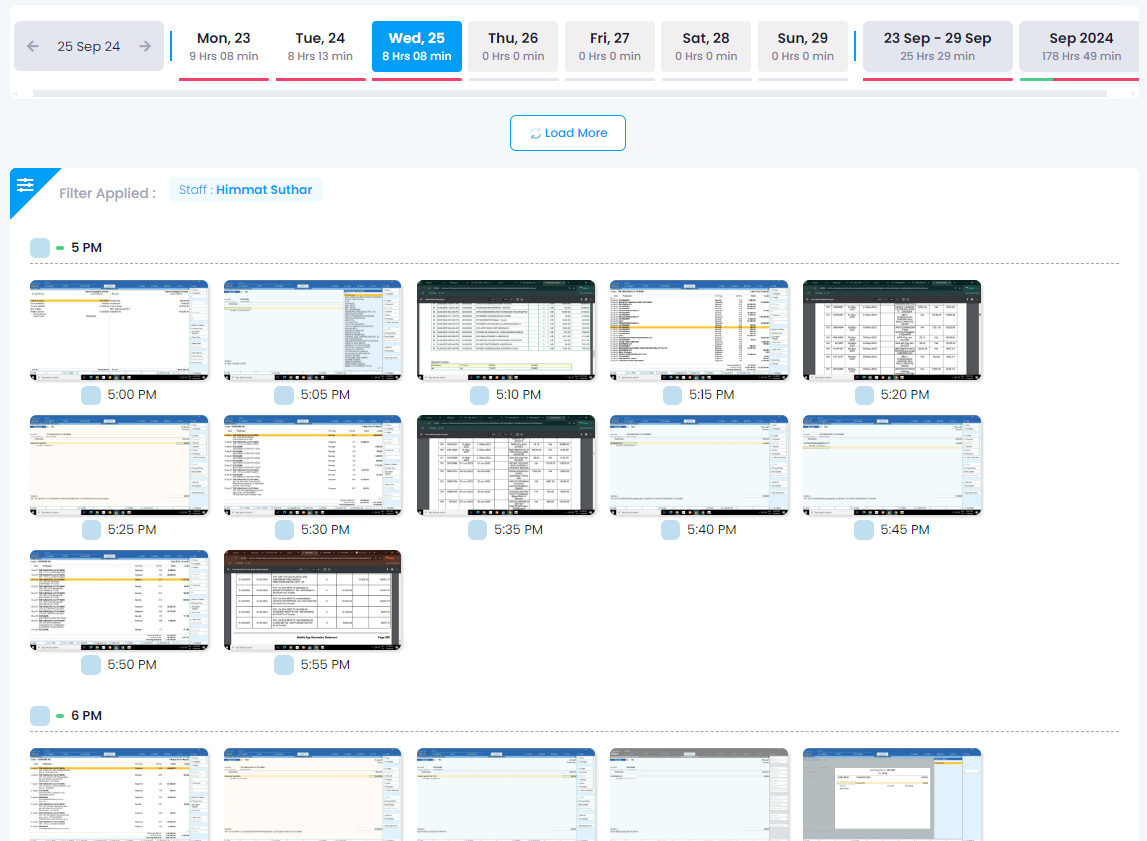The width and height of the screenshot is (1147, 841).
Task: Check the 5:35 PM screenshot checkbox
Action: pyautogui.click(x=478, y=530)
